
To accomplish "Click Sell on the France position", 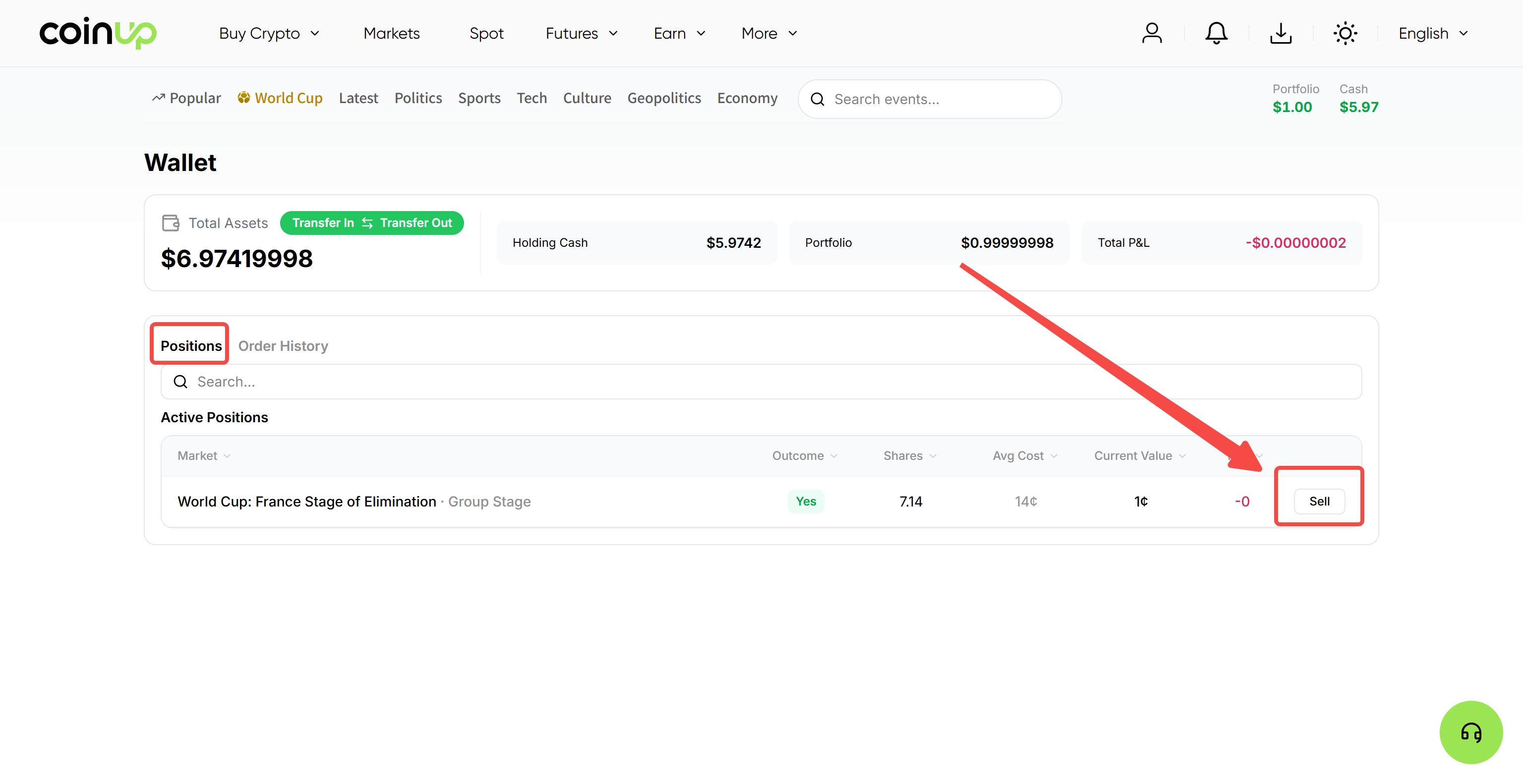I will [1319, 501].
